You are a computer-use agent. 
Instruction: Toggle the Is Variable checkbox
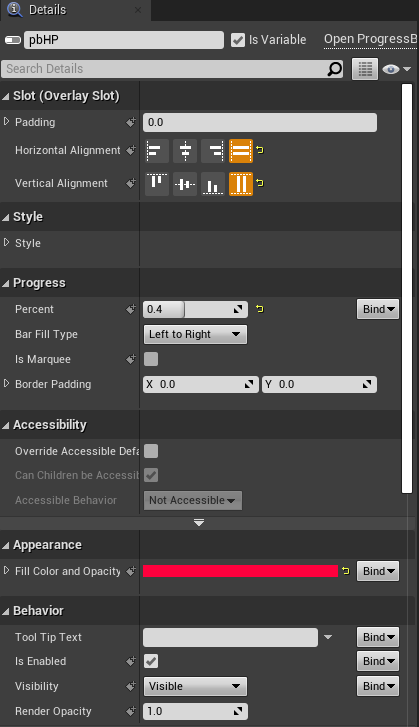click(x=238, y=40)
